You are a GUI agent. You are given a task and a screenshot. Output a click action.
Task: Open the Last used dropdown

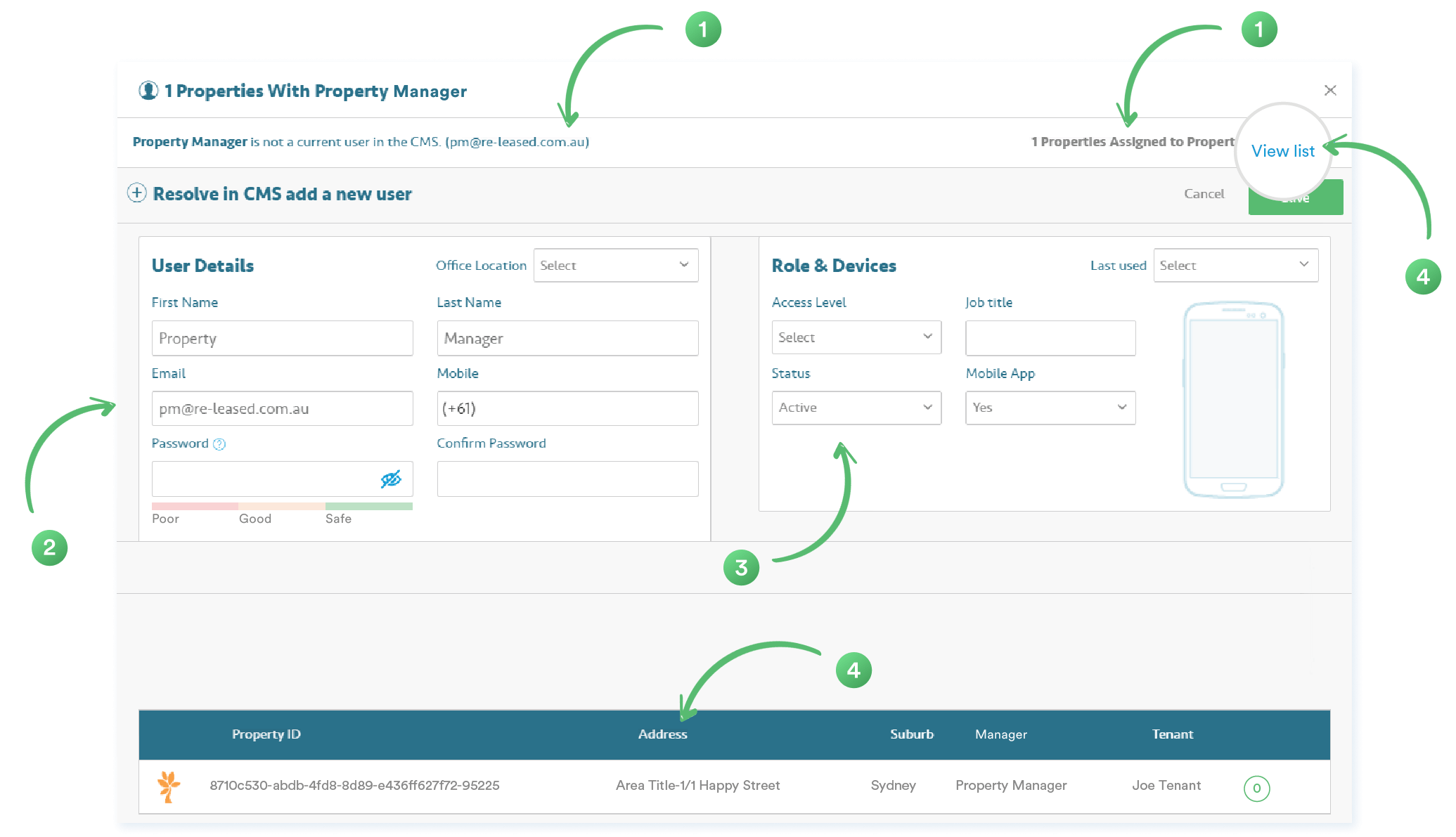tap(1236, 265)
